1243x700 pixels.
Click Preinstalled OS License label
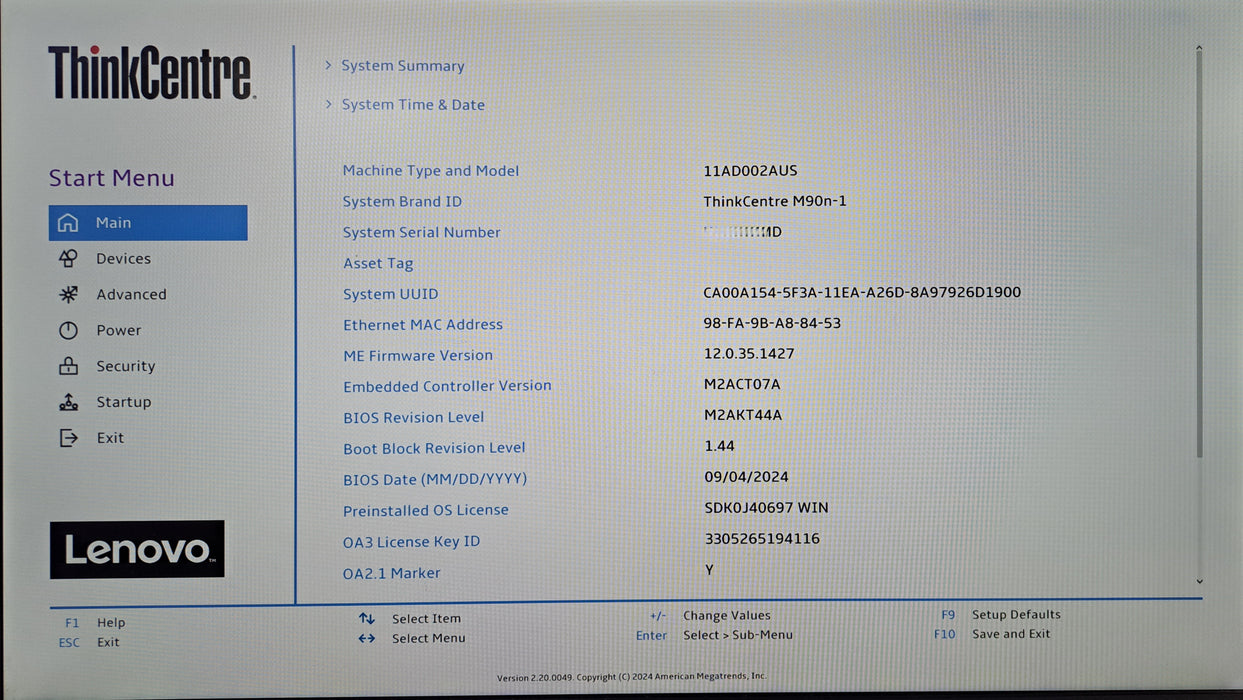pos(426,511)
